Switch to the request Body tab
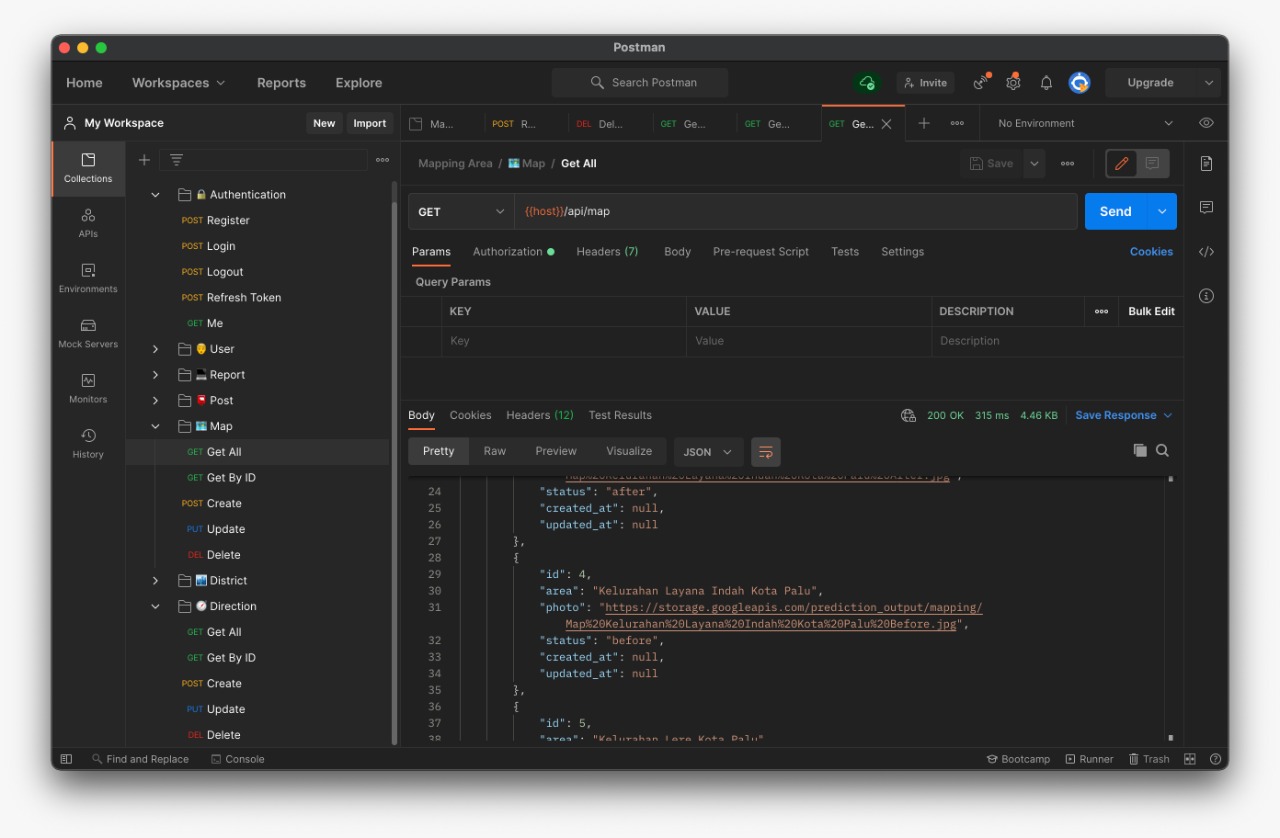Screen dimensions: 1280x838 [x=677, y=252]
